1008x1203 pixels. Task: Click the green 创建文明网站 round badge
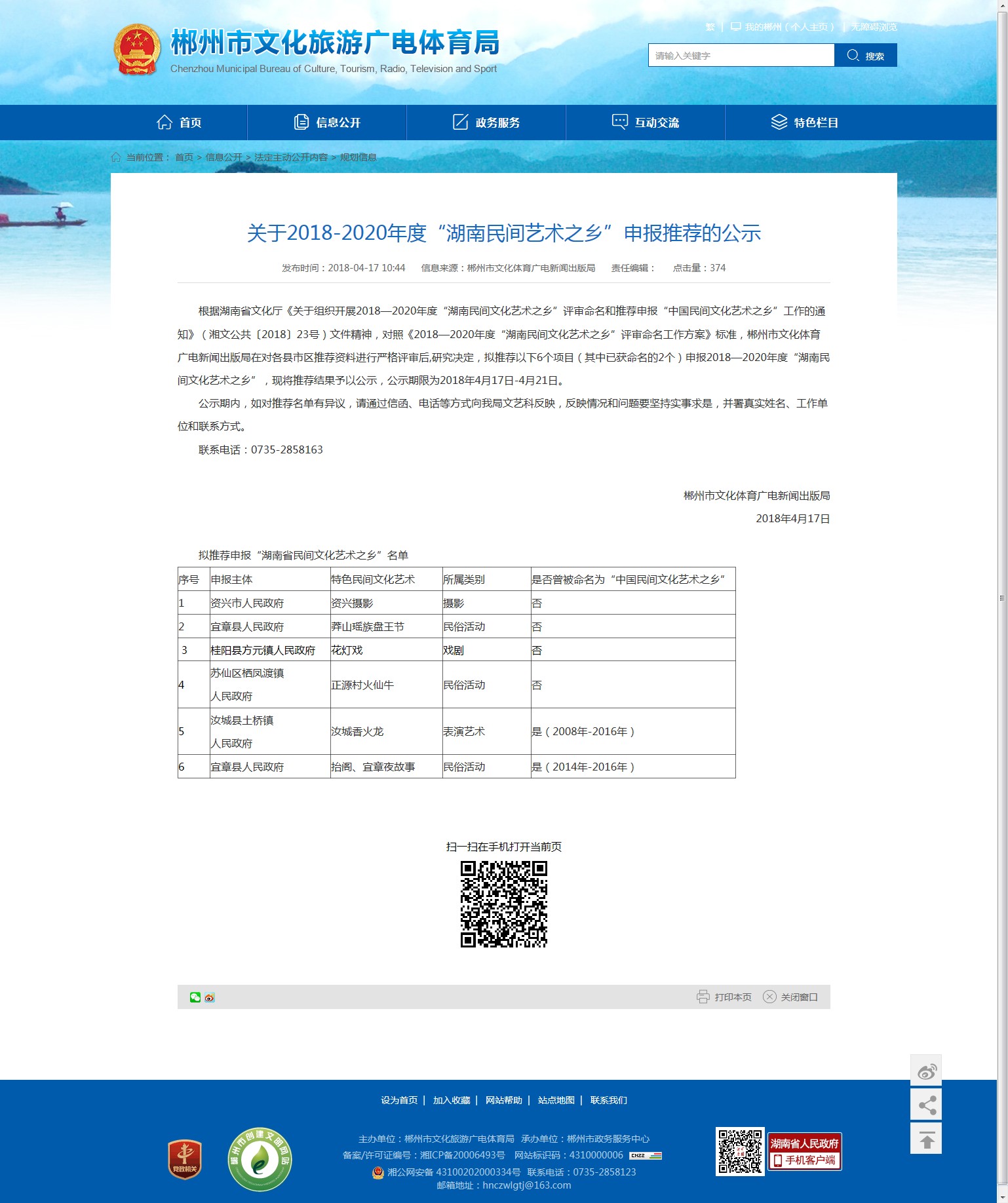(260, 1159)
